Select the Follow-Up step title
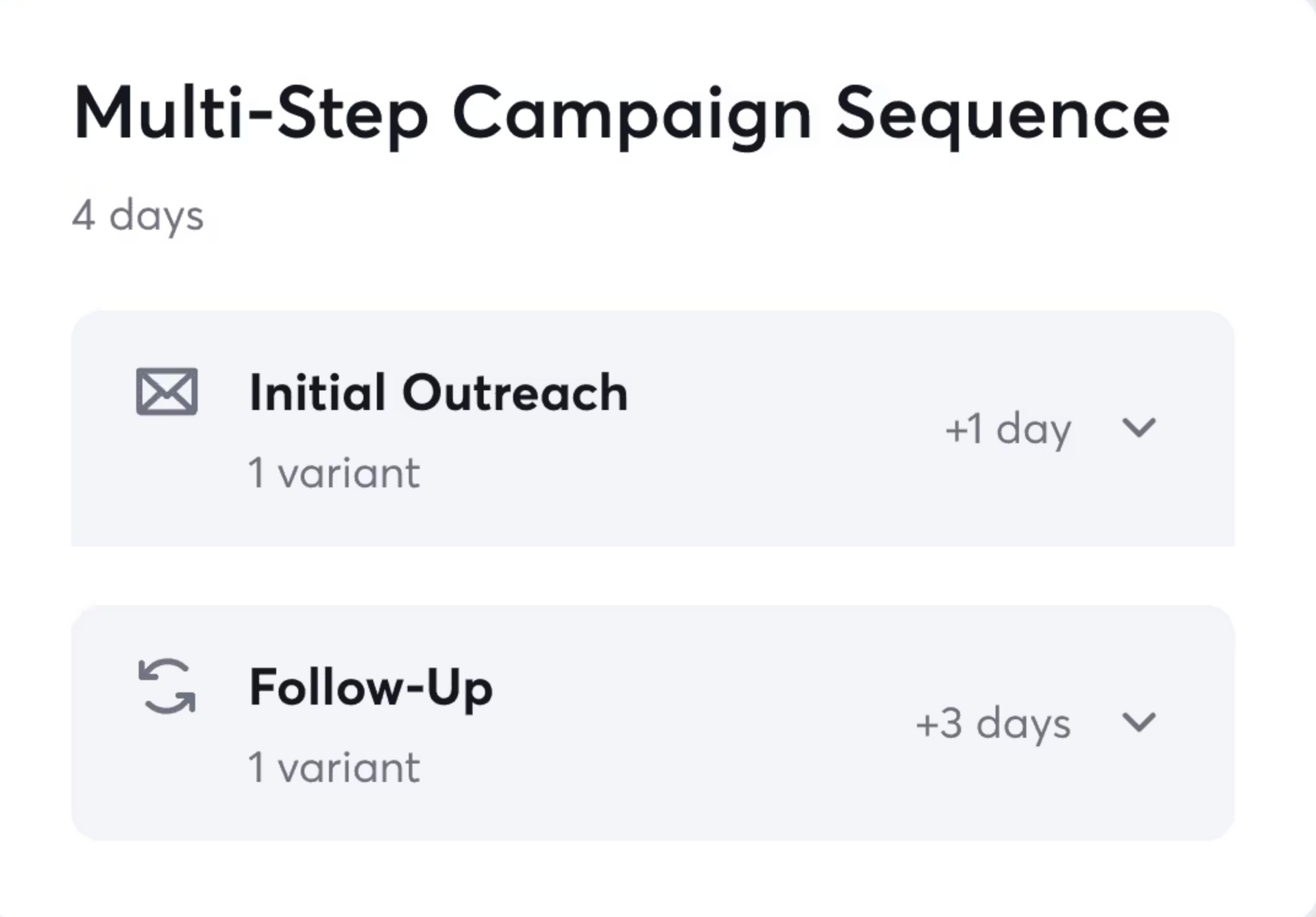The image size is (1316, 917). [371, 688]
